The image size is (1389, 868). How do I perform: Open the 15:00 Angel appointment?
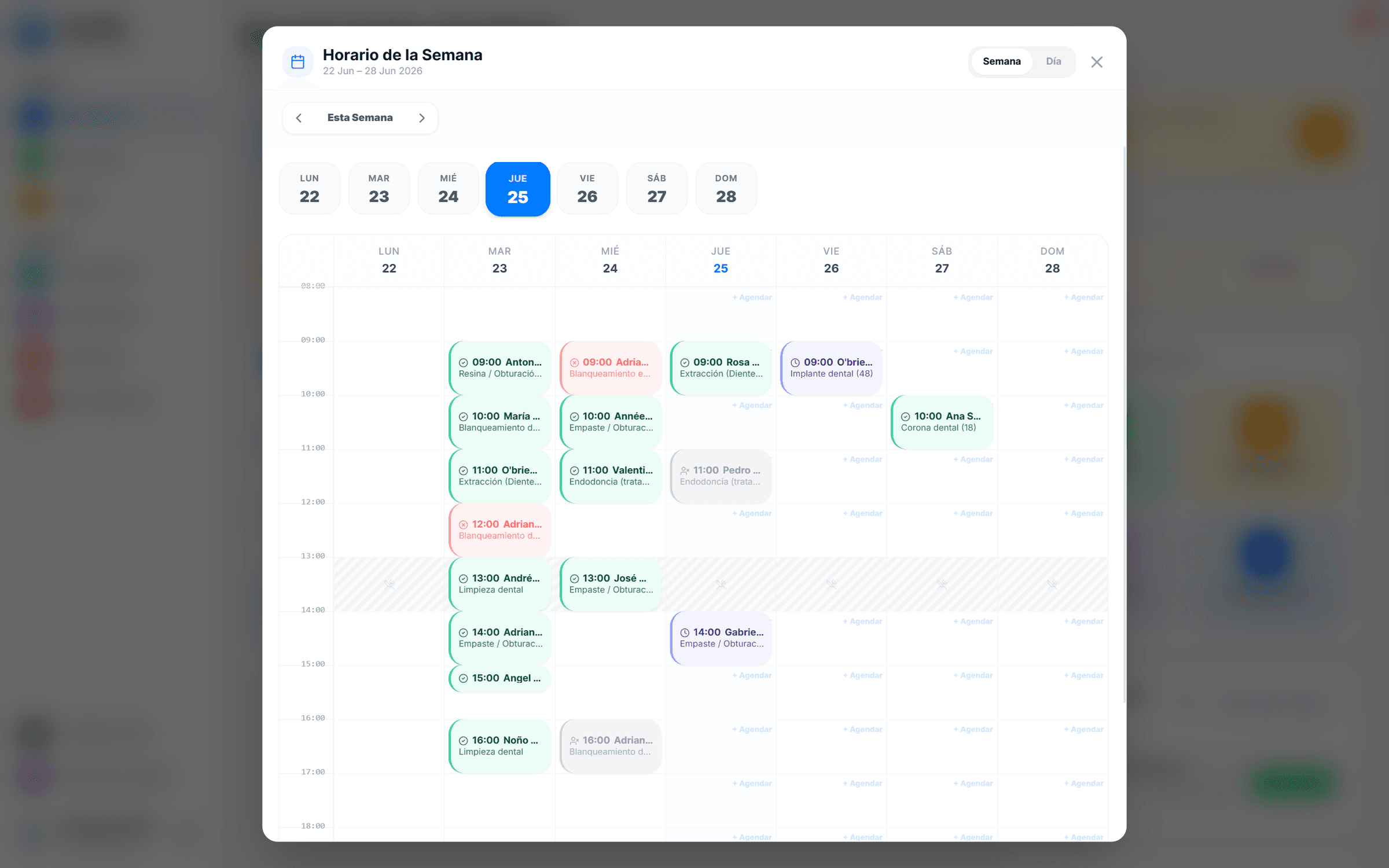pyautogui.click(x=500, y=678)
